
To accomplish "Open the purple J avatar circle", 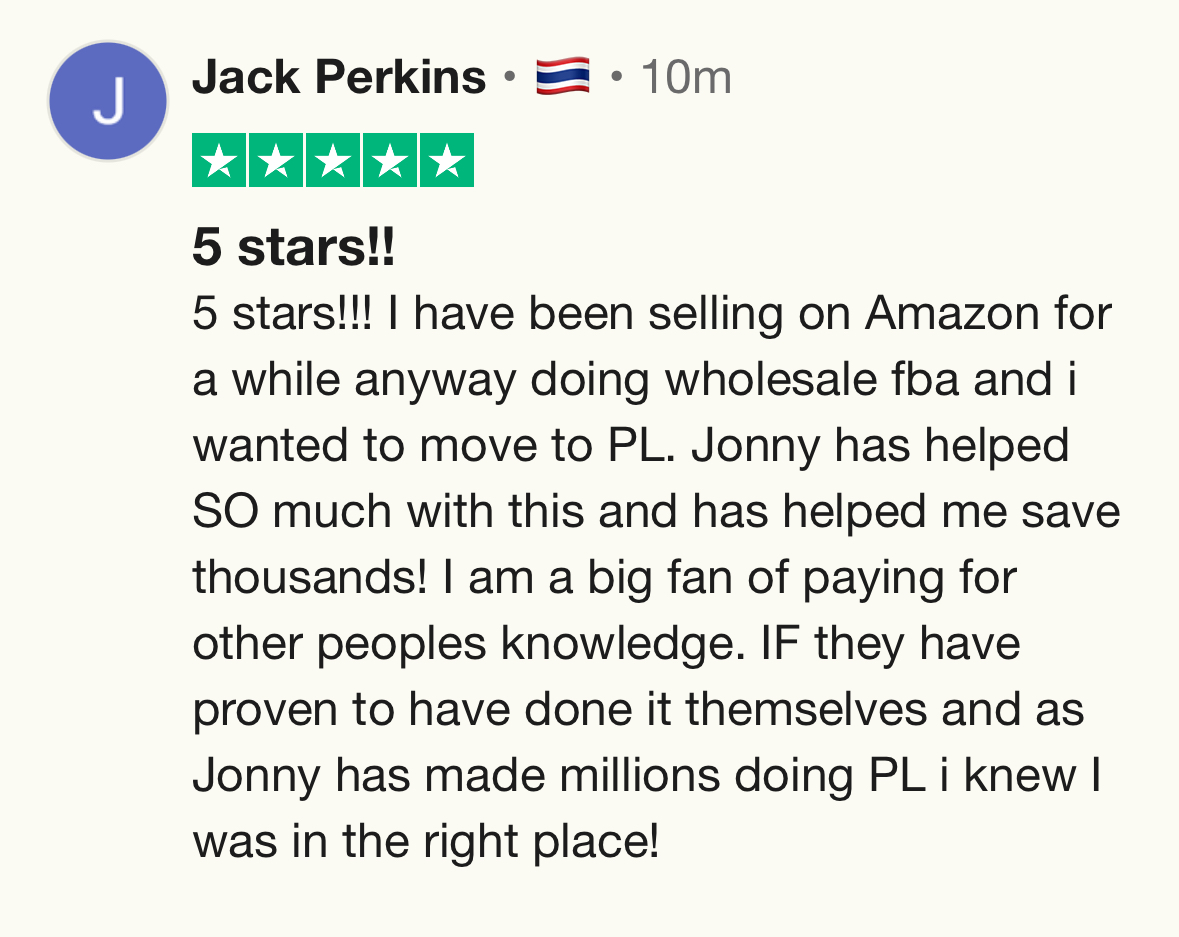I will coord(108,101).
